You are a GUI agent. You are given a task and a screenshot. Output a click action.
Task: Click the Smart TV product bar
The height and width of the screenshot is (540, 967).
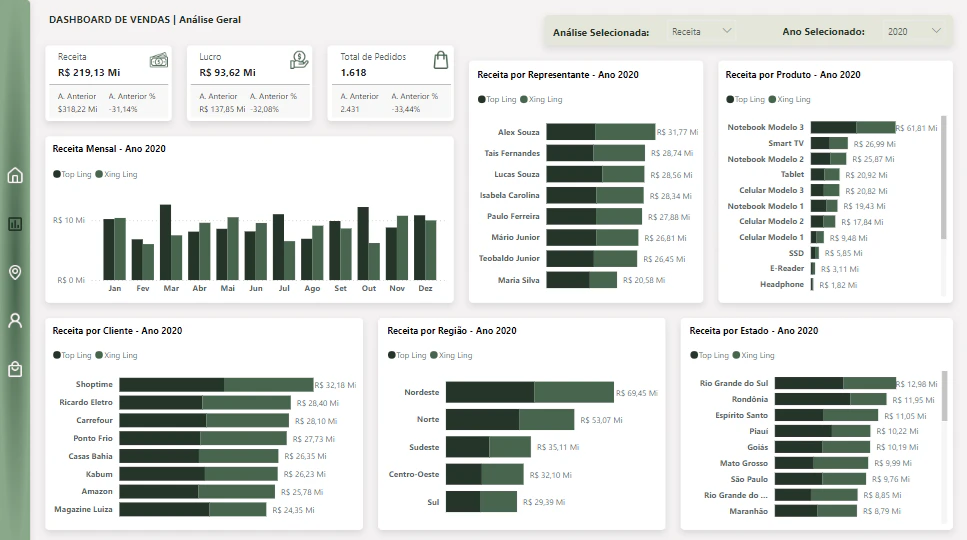click(x=829, y=143)
